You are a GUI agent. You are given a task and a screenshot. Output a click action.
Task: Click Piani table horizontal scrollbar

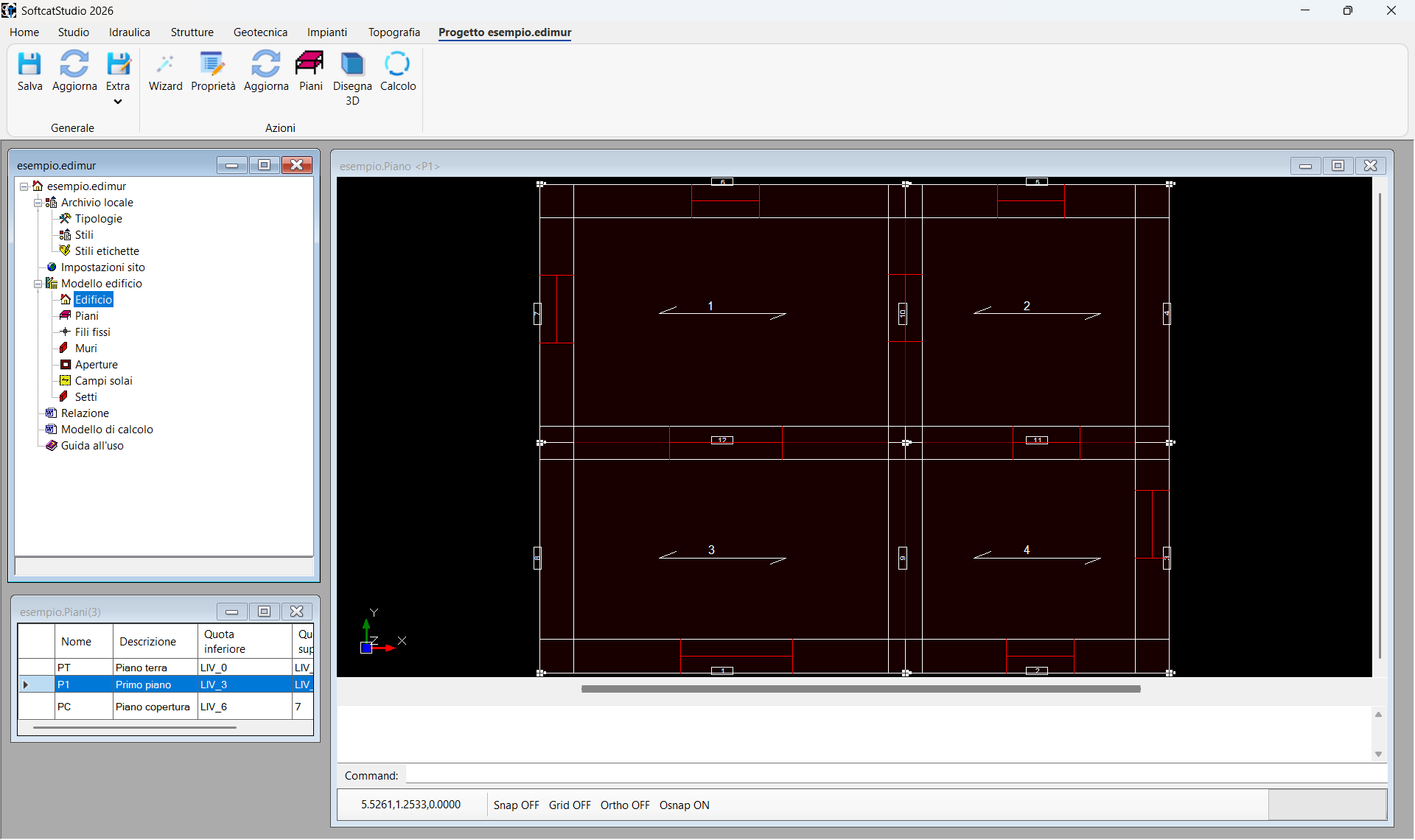point(135,727)
